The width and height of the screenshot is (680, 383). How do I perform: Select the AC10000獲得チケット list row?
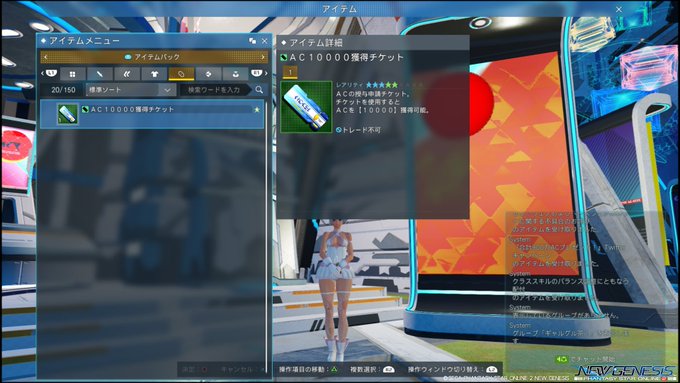tap(152, 114)
